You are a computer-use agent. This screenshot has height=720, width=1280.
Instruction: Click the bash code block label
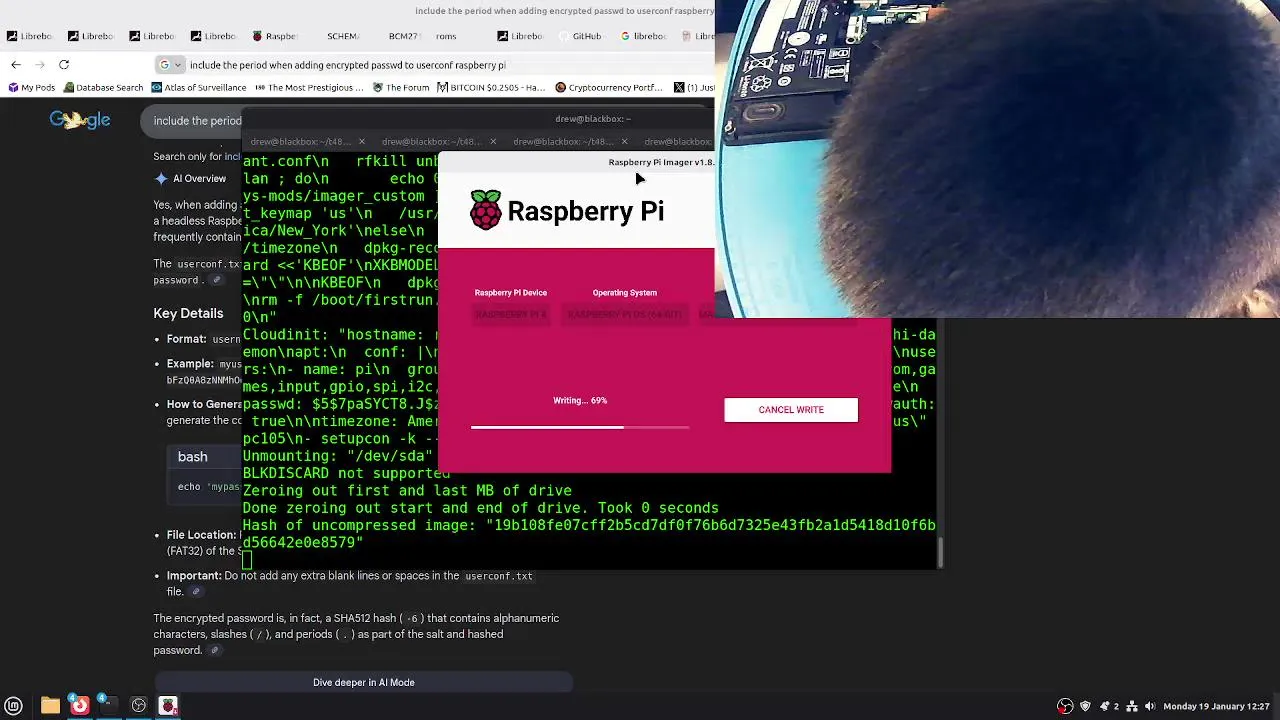coord(193,457)
